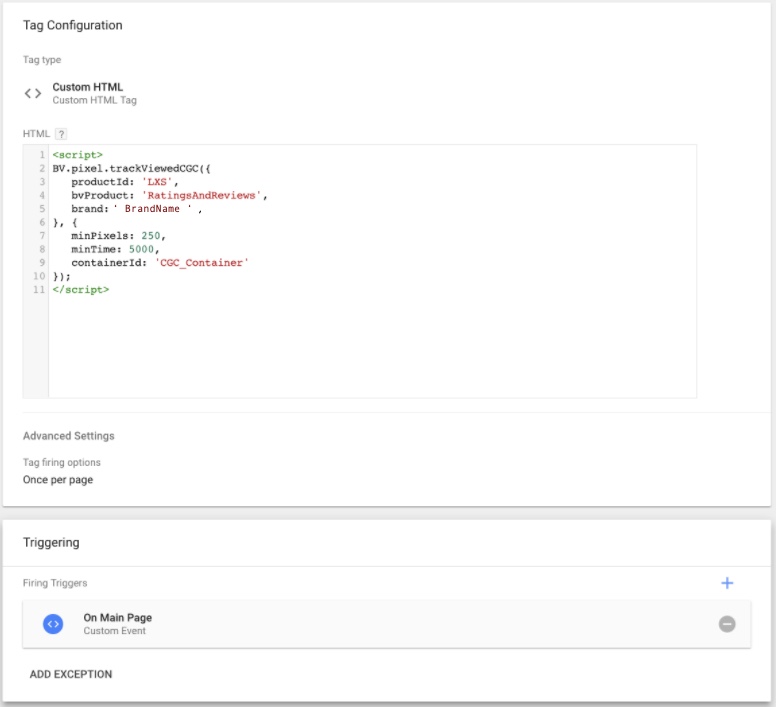The image size is (776, 707).
Task: Click the '}, {' code on line 6
Action: pyautogui.click(x=65, y=222)
